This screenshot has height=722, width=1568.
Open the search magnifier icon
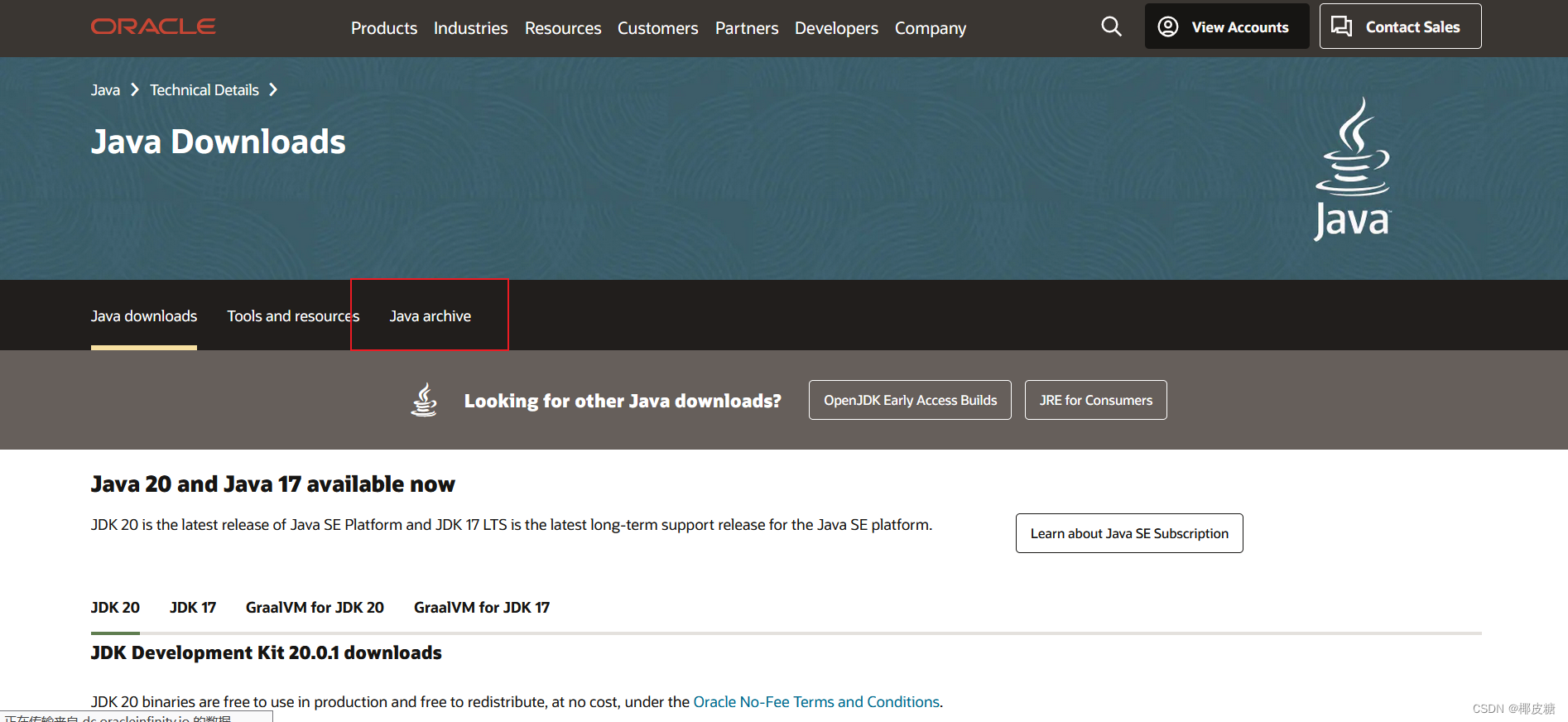coord(1111,26)
